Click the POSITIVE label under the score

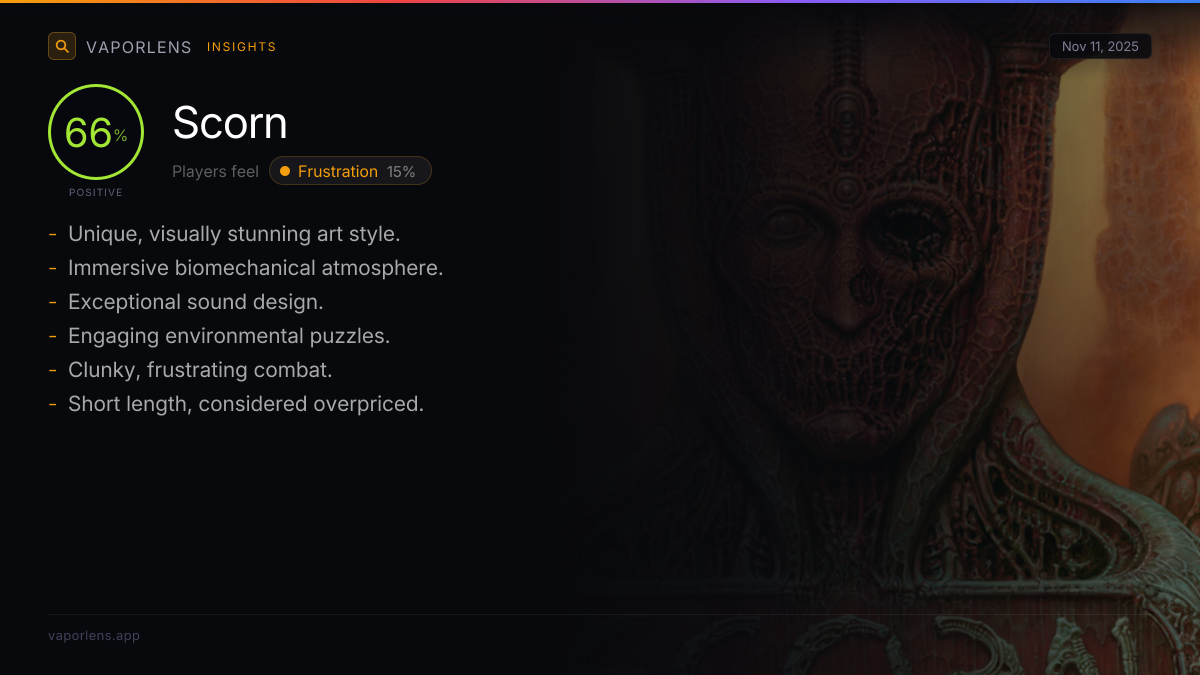click(96, 192)
